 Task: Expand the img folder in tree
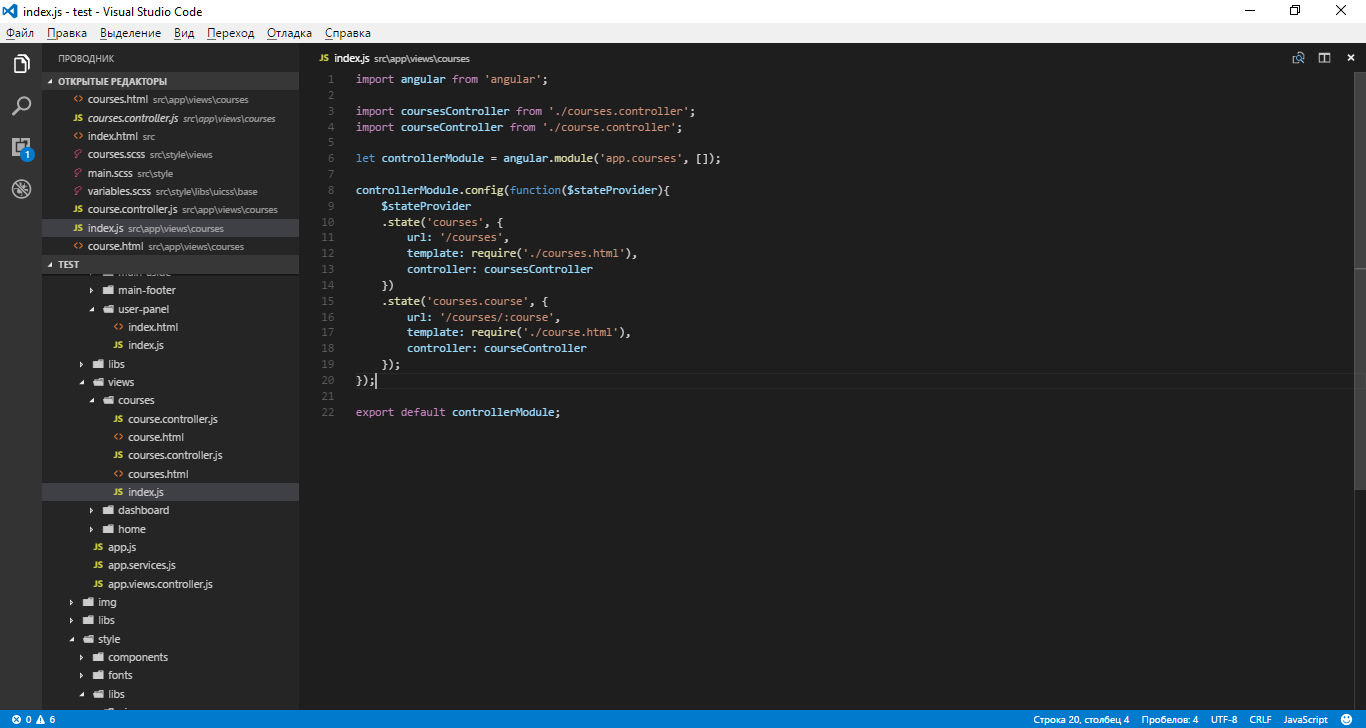107,602
